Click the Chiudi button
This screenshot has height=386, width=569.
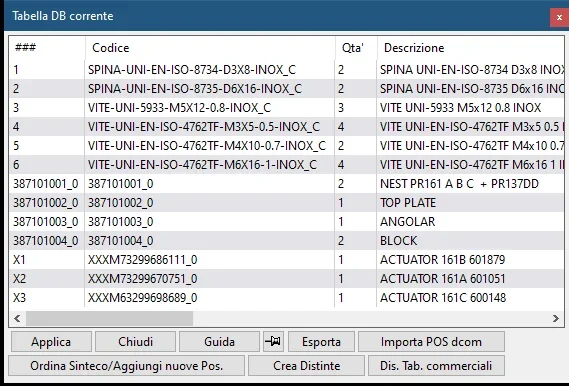135,341
